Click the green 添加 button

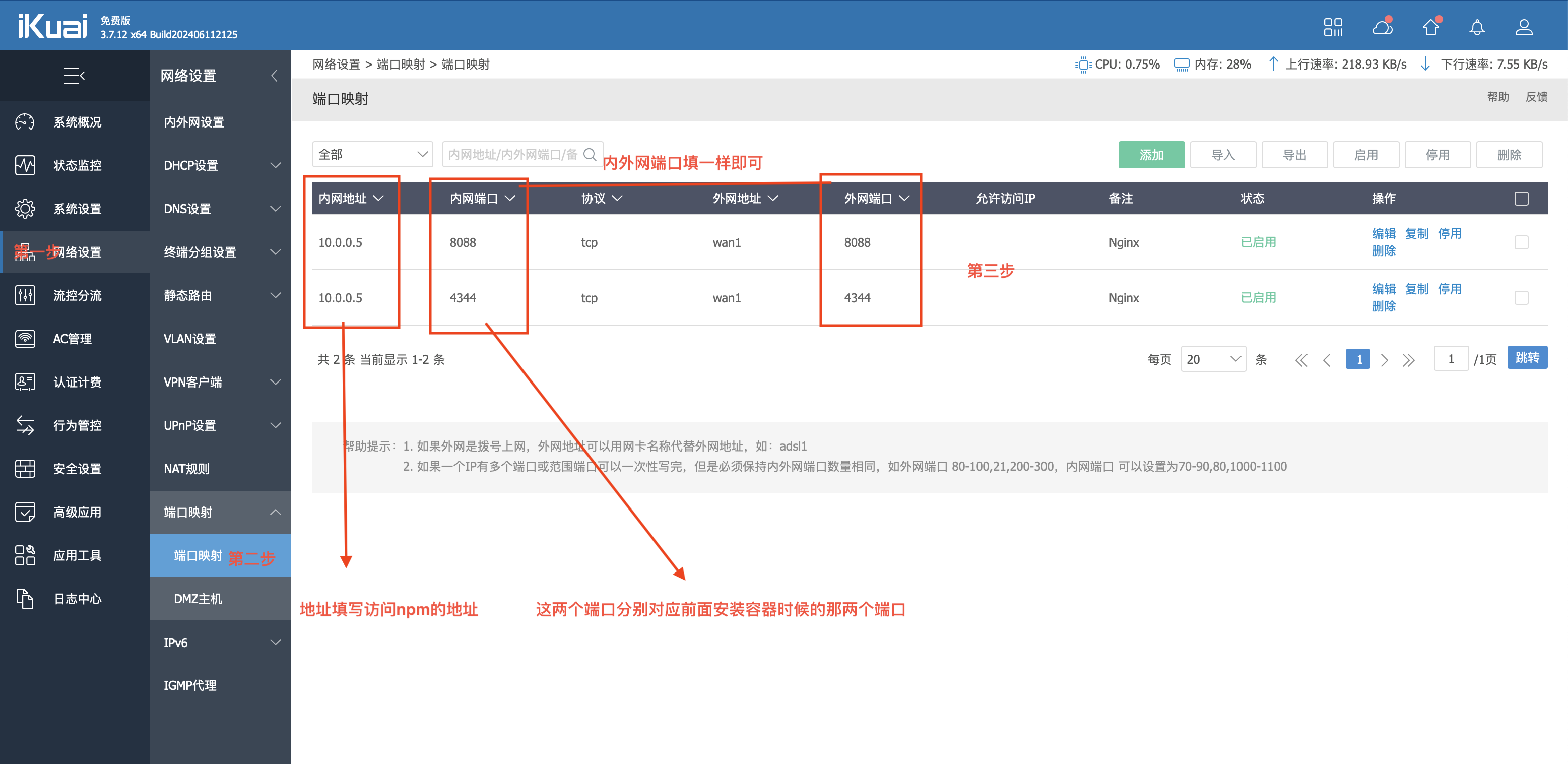(1151, 155)
